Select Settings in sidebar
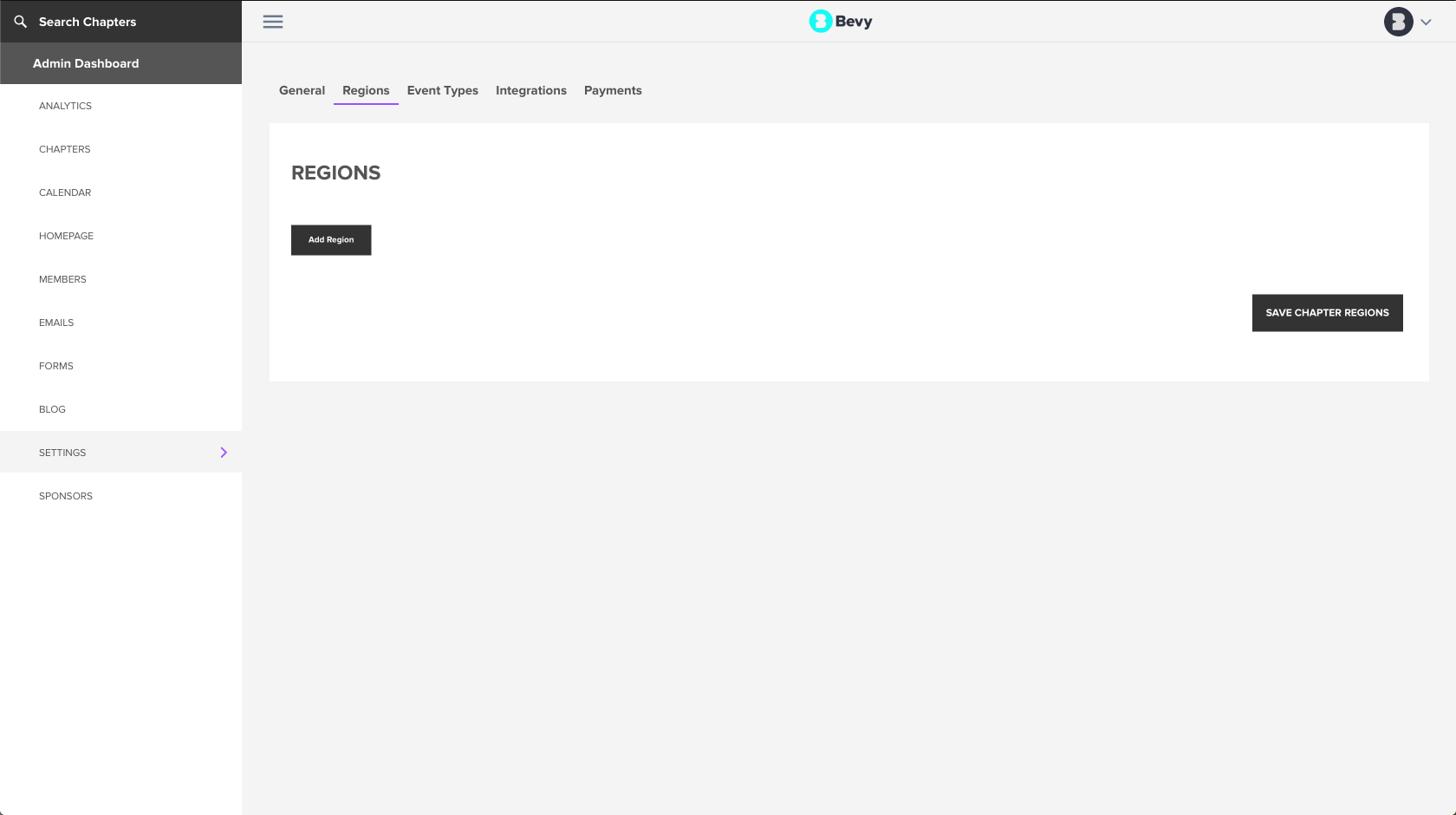The height and width of the screenshot is (815, 1456). coord(121,453)
